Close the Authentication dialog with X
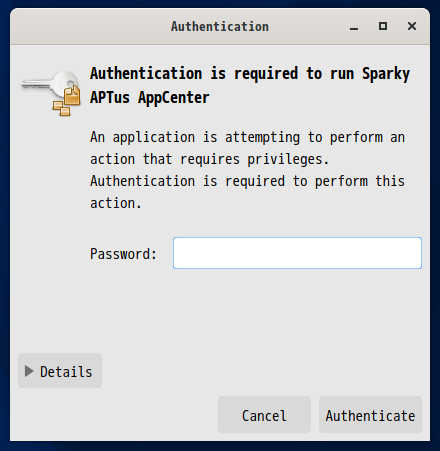This screenshot has height=451, width=440. click(412, 26)
